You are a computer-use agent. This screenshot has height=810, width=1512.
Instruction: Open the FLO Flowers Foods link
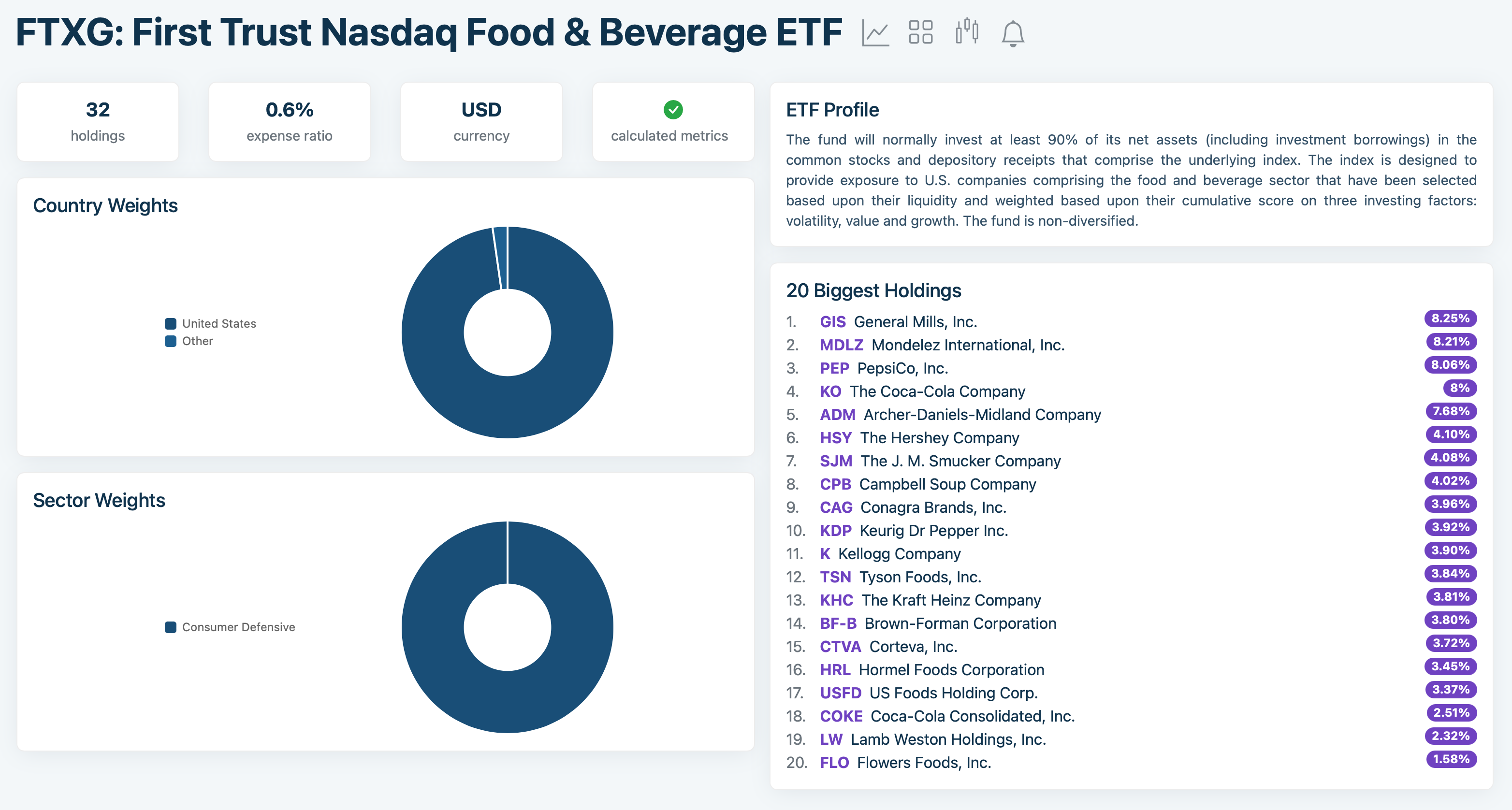[x=834, y=763]
